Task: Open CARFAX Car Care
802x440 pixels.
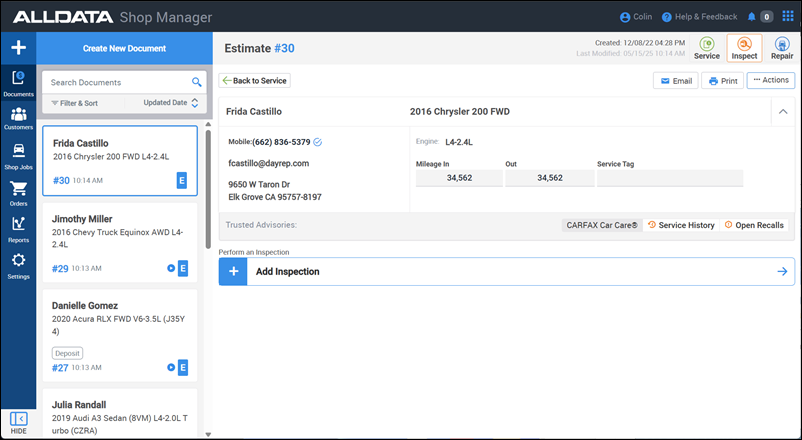Action: 602,225
